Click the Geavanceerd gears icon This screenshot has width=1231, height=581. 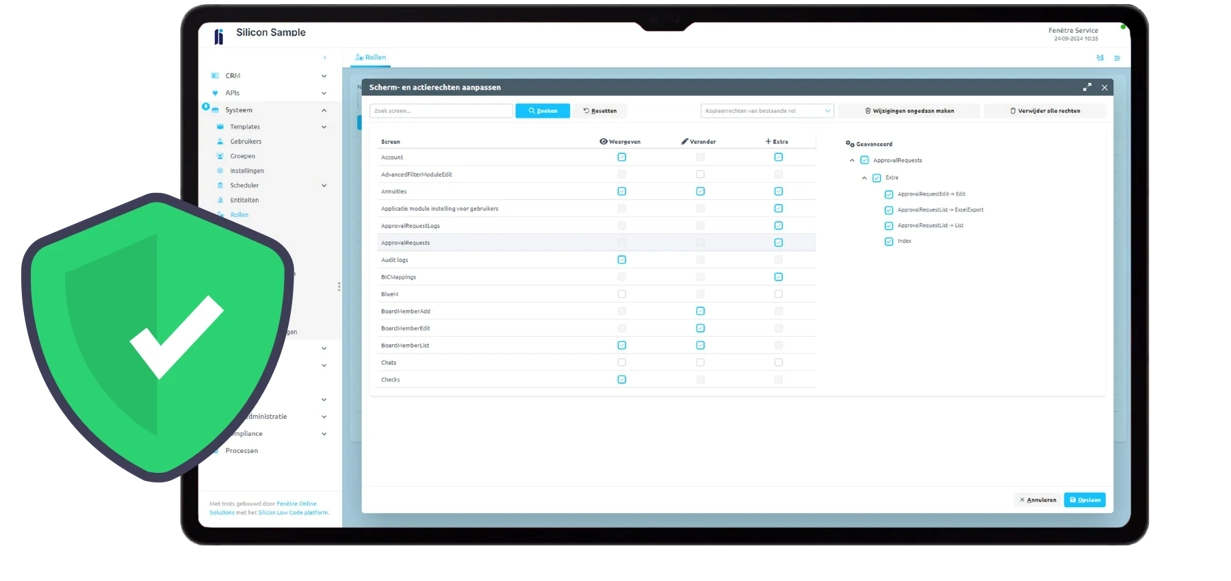point(850,144)
